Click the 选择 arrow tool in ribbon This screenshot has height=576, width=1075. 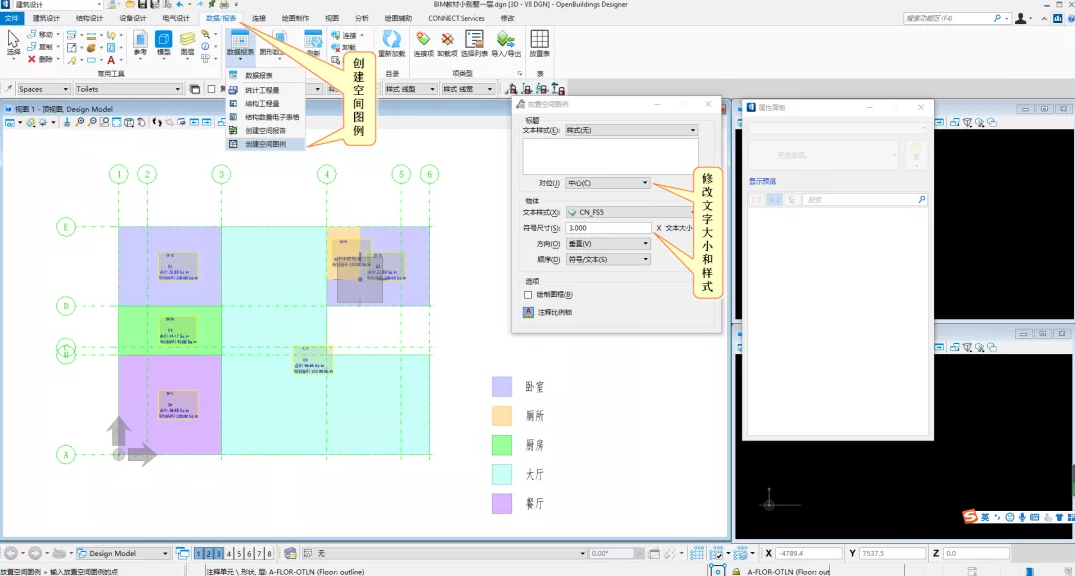coord(13,43)
